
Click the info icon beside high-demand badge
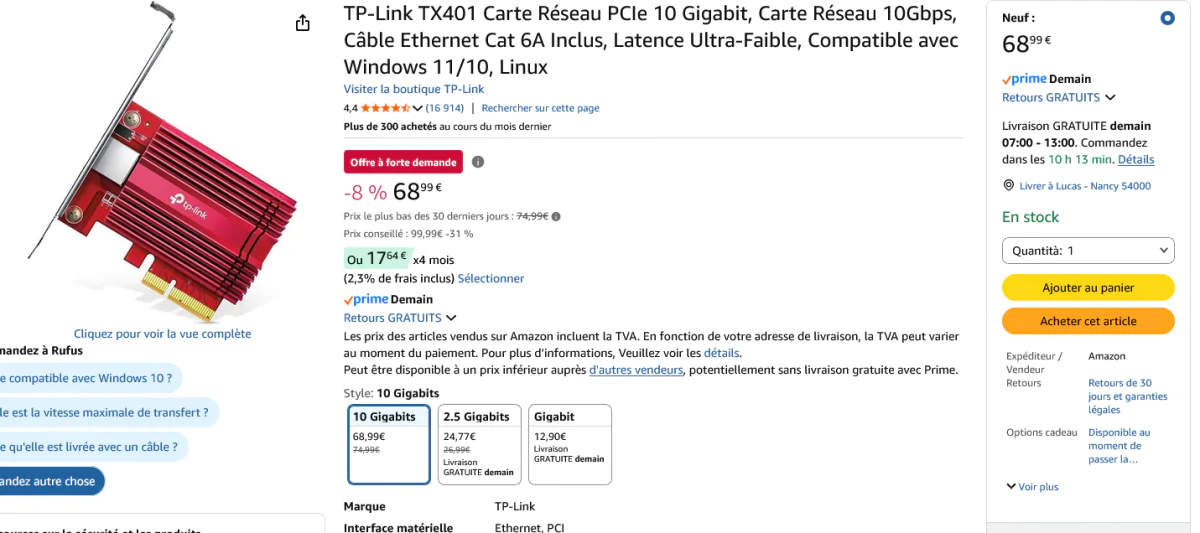coord(478,162)
